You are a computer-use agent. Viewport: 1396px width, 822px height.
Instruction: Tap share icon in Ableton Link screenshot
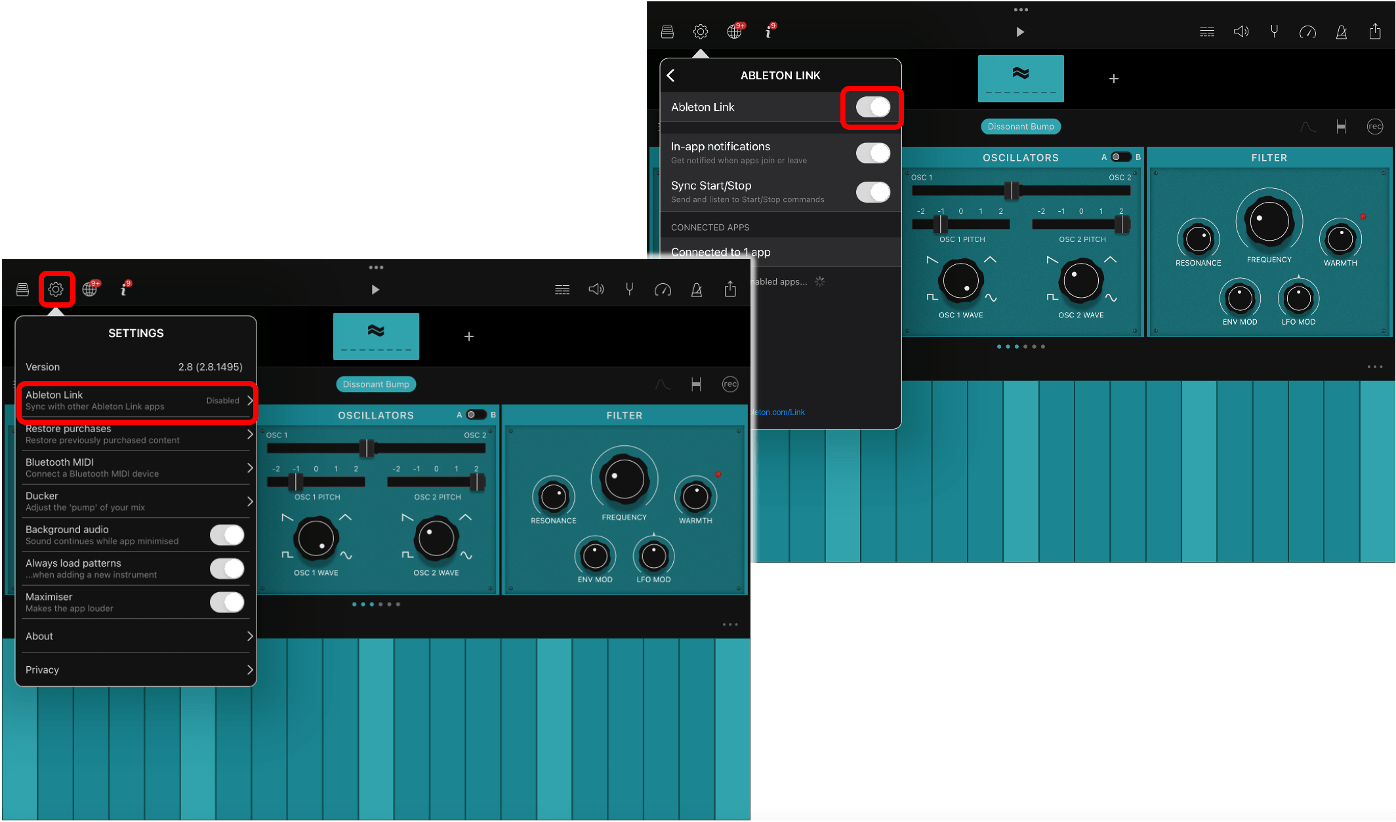tap(1375, 31)
